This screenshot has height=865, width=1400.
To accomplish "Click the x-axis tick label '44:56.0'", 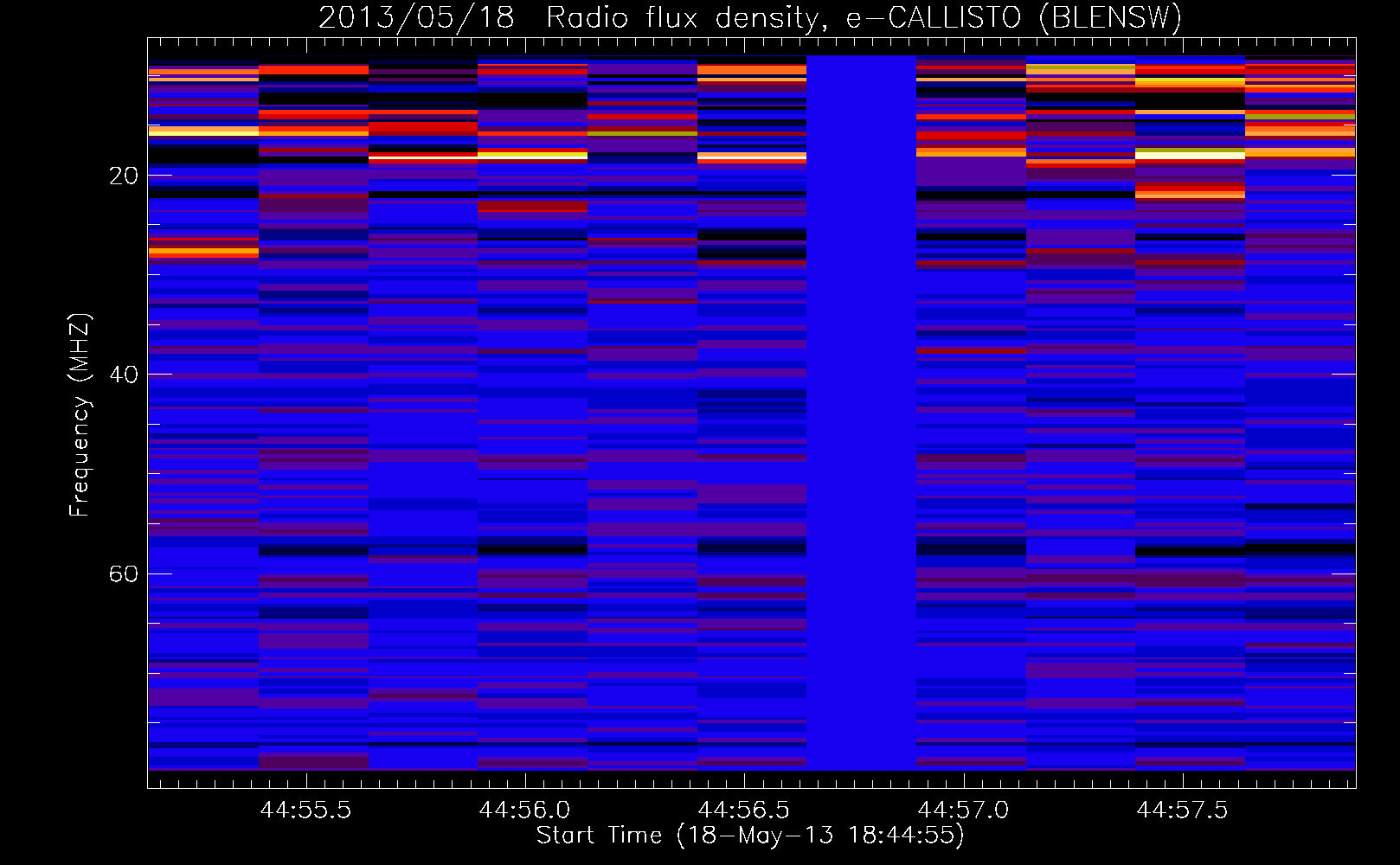I will [524, 810].
